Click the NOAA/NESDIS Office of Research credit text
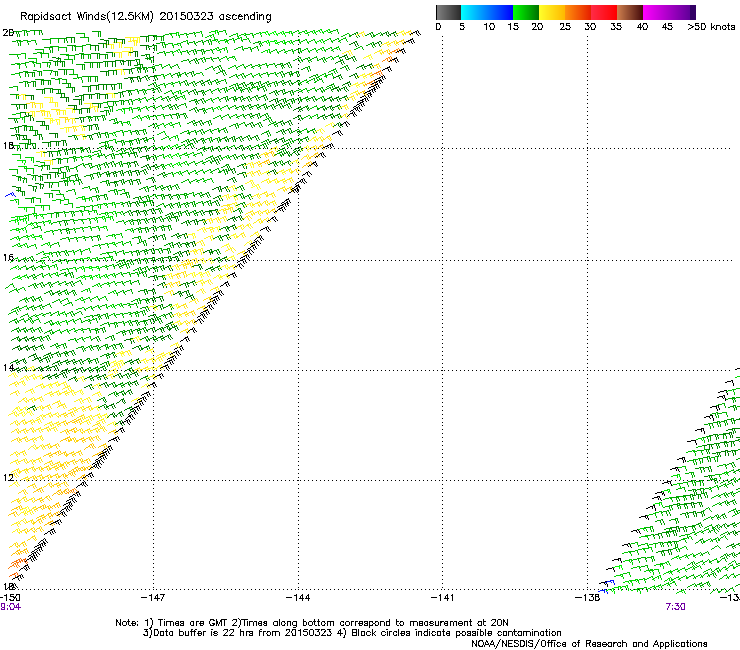The width and height of the screenshot is (740, 650). [x=589, y=644]
